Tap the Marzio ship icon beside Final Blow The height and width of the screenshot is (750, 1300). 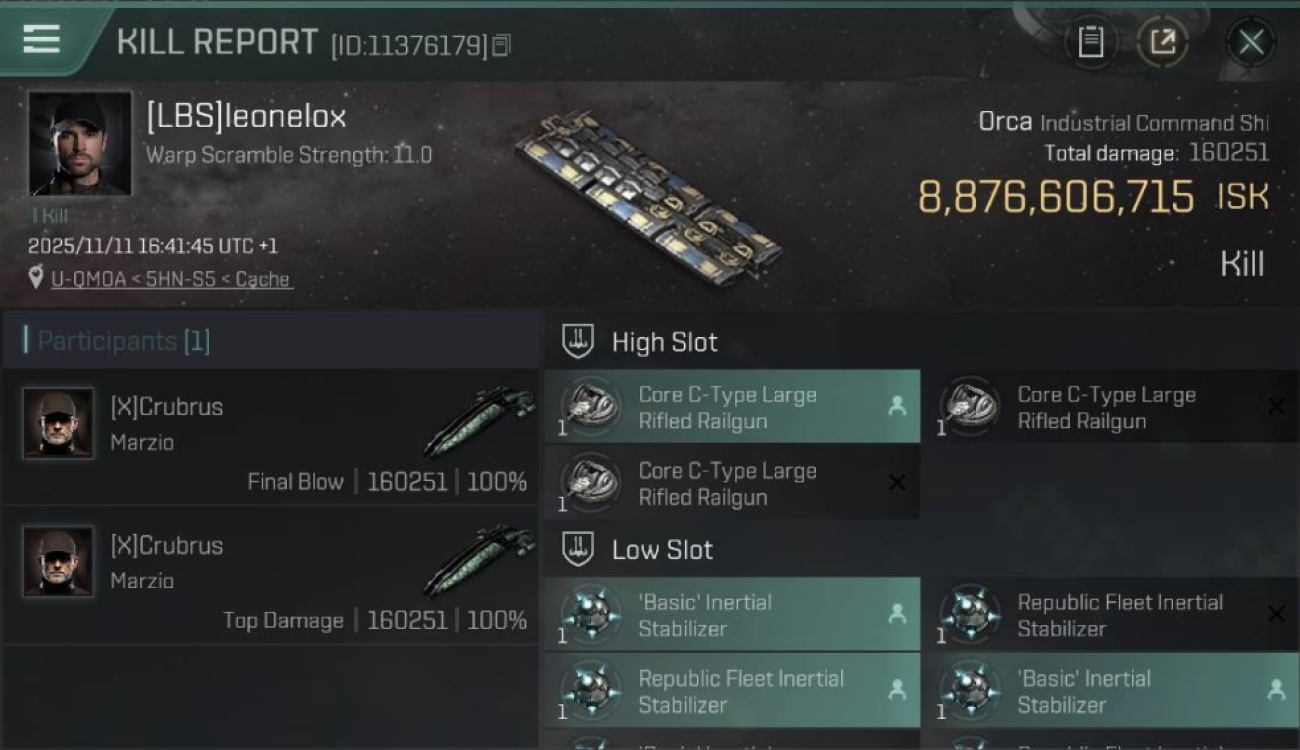pos(478,420)
